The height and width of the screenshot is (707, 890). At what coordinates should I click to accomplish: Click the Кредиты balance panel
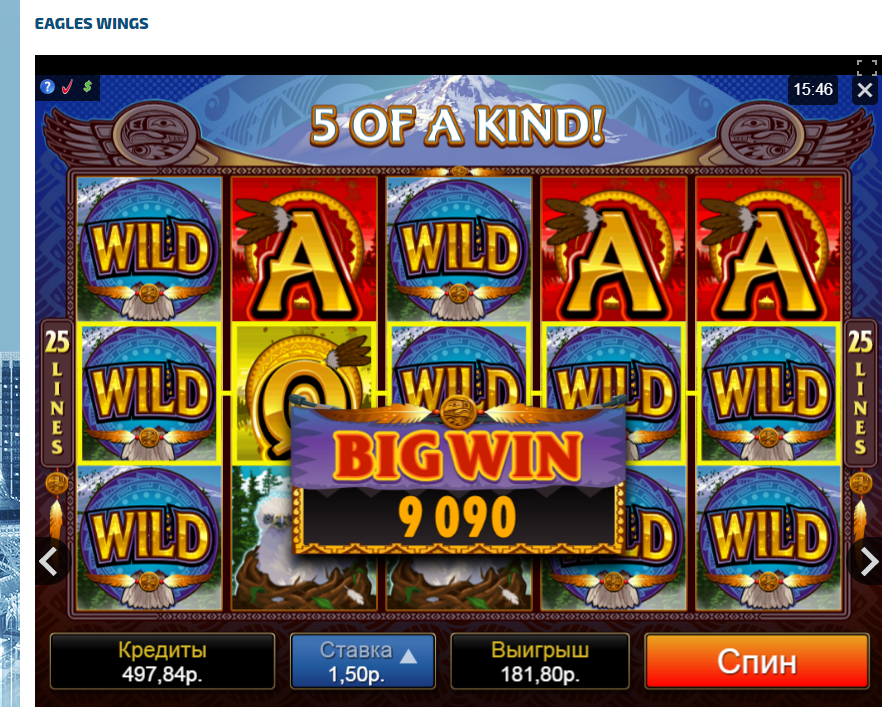[162, 661]
